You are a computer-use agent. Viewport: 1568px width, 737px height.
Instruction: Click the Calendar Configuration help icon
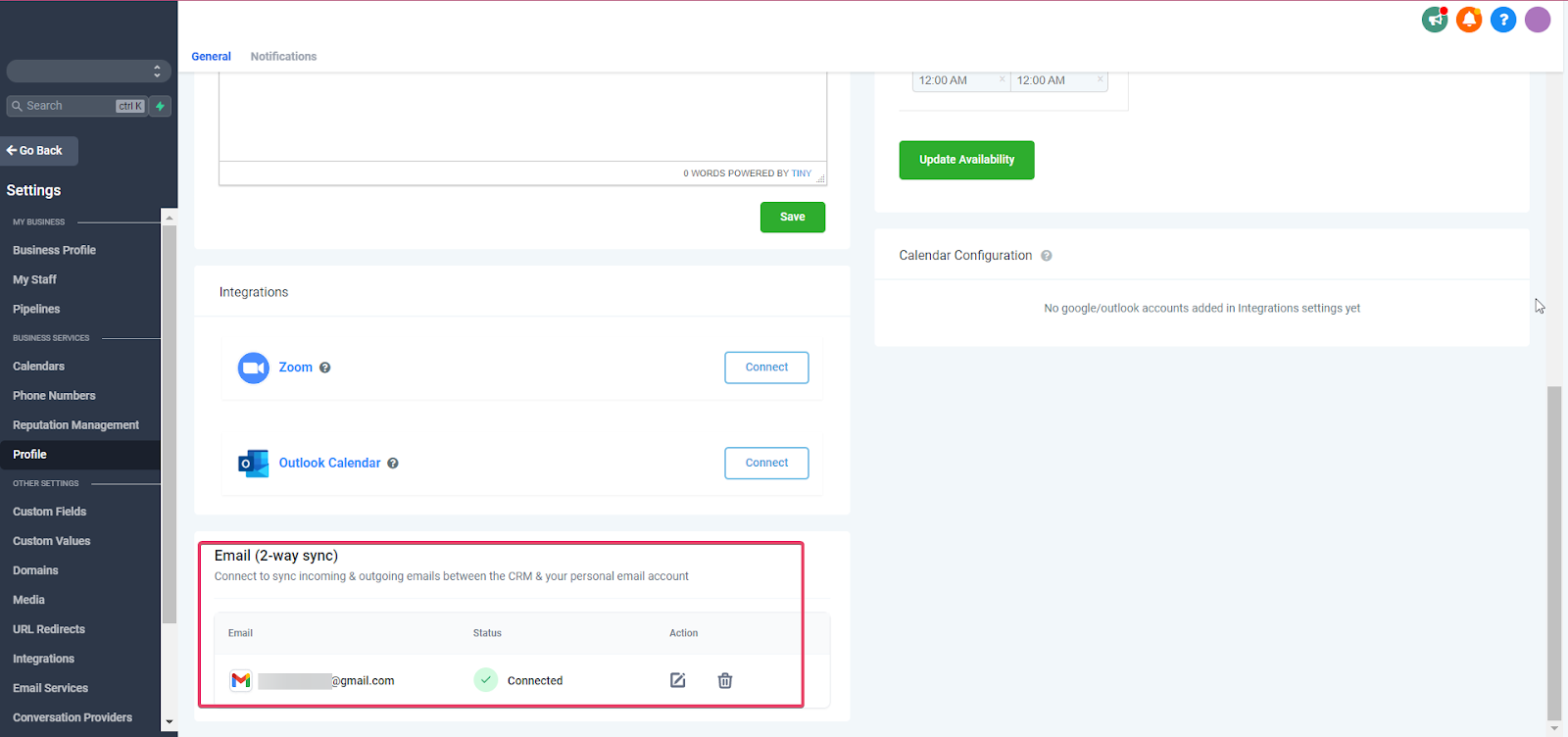(x=1047, y=256)
